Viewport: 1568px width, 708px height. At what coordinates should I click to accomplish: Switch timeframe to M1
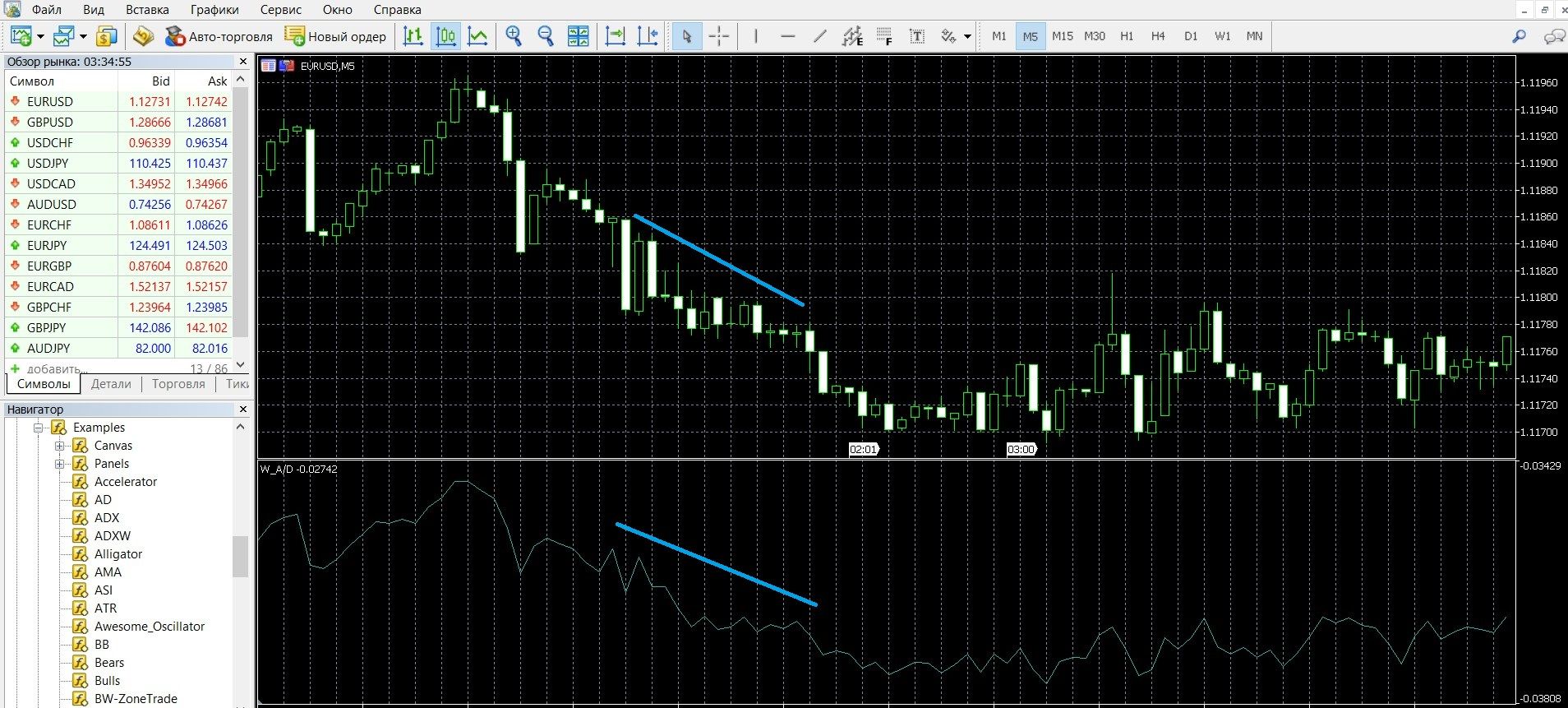click(x=999, y=36)
